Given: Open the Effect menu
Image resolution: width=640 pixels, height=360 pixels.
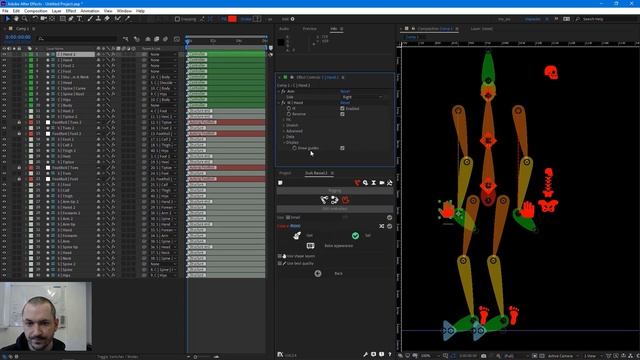Looking at the screenshot, I should click(71, 11).
